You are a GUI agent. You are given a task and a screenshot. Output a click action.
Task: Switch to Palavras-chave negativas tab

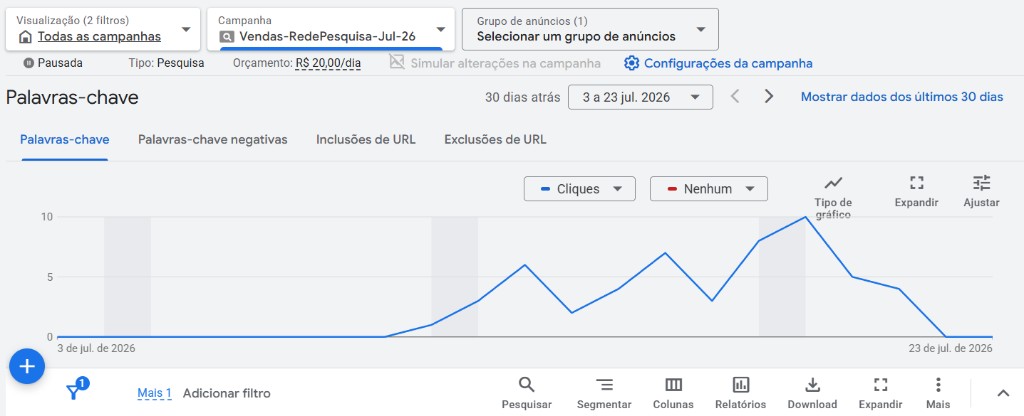(x=213, y=140)
